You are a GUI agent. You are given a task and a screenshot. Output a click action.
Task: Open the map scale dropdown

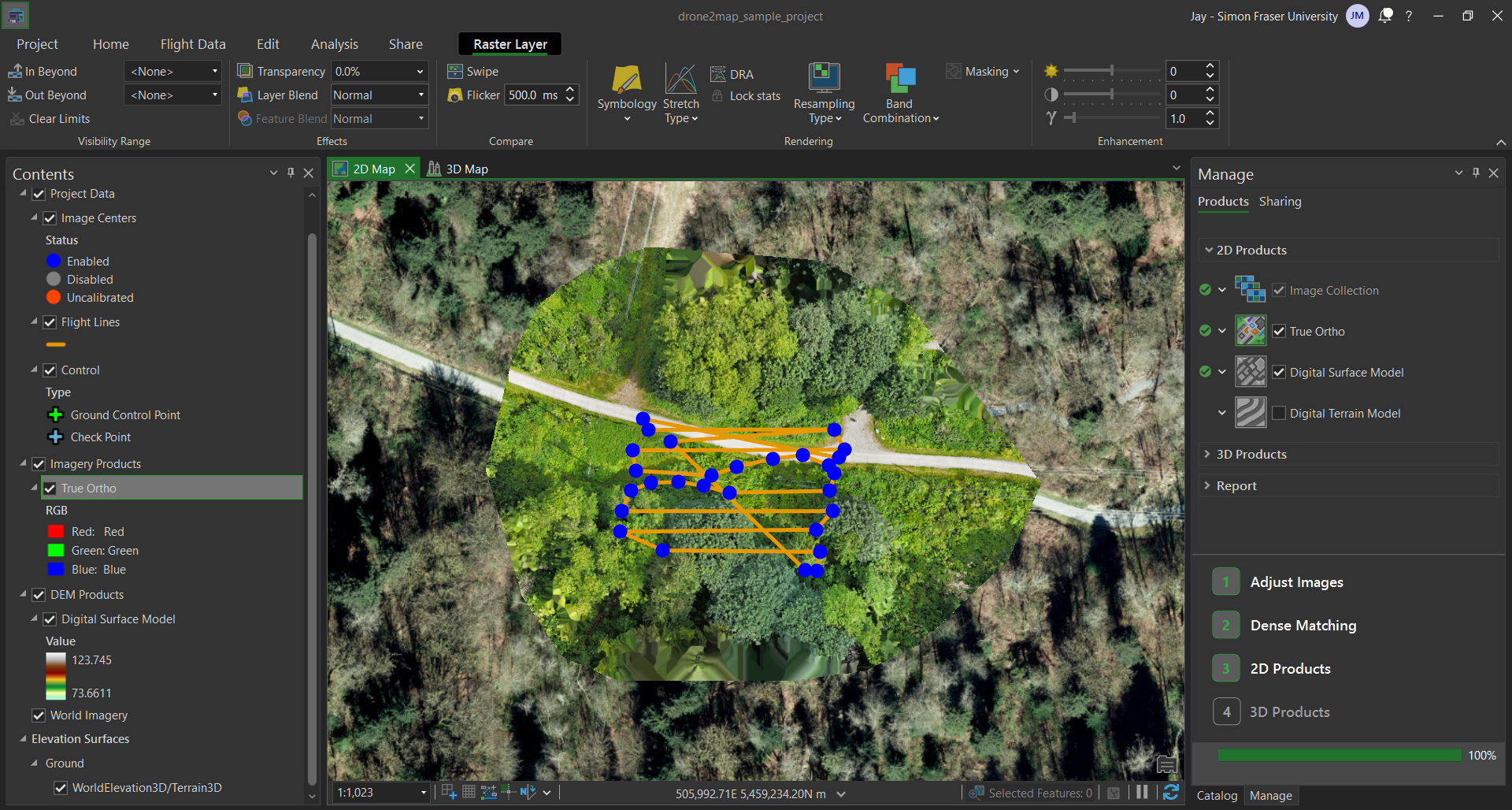point(424,793)
